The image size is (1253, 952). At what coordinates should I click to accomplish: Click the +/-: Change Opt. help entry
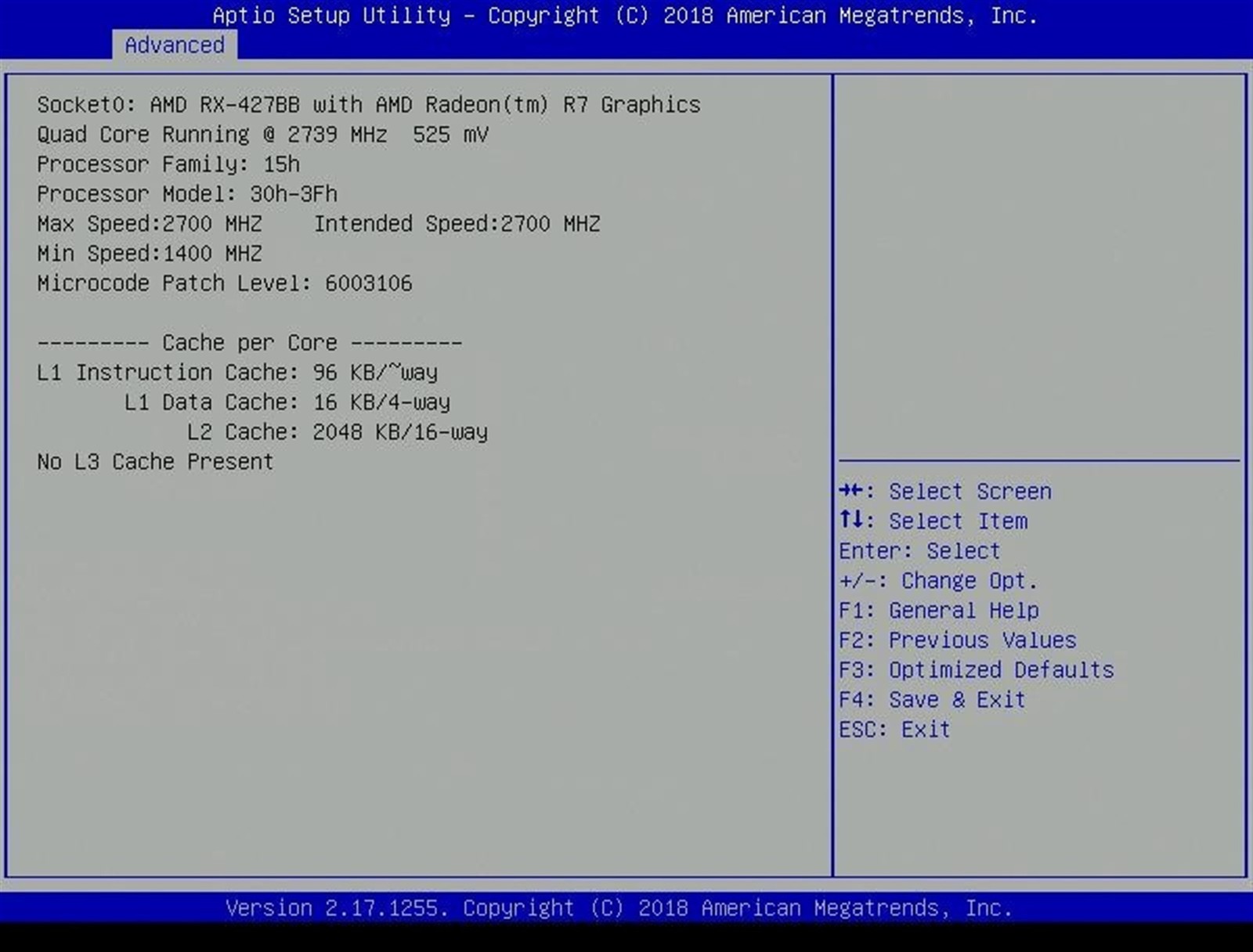point(938,580)
